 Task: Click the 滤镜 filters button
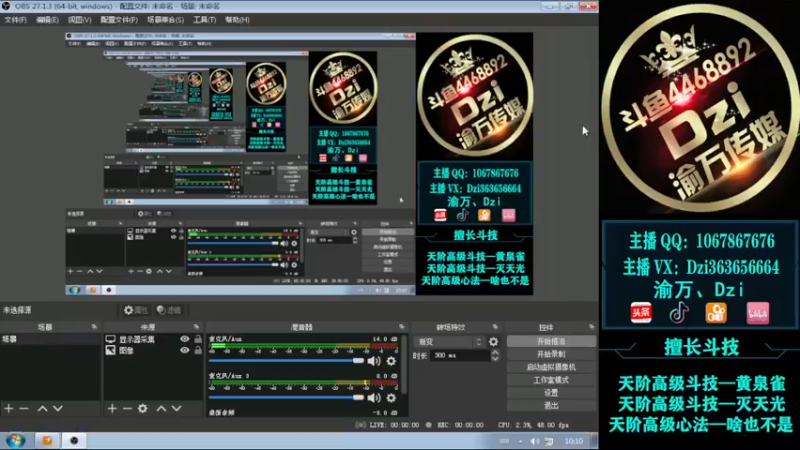tap(169, 310)
